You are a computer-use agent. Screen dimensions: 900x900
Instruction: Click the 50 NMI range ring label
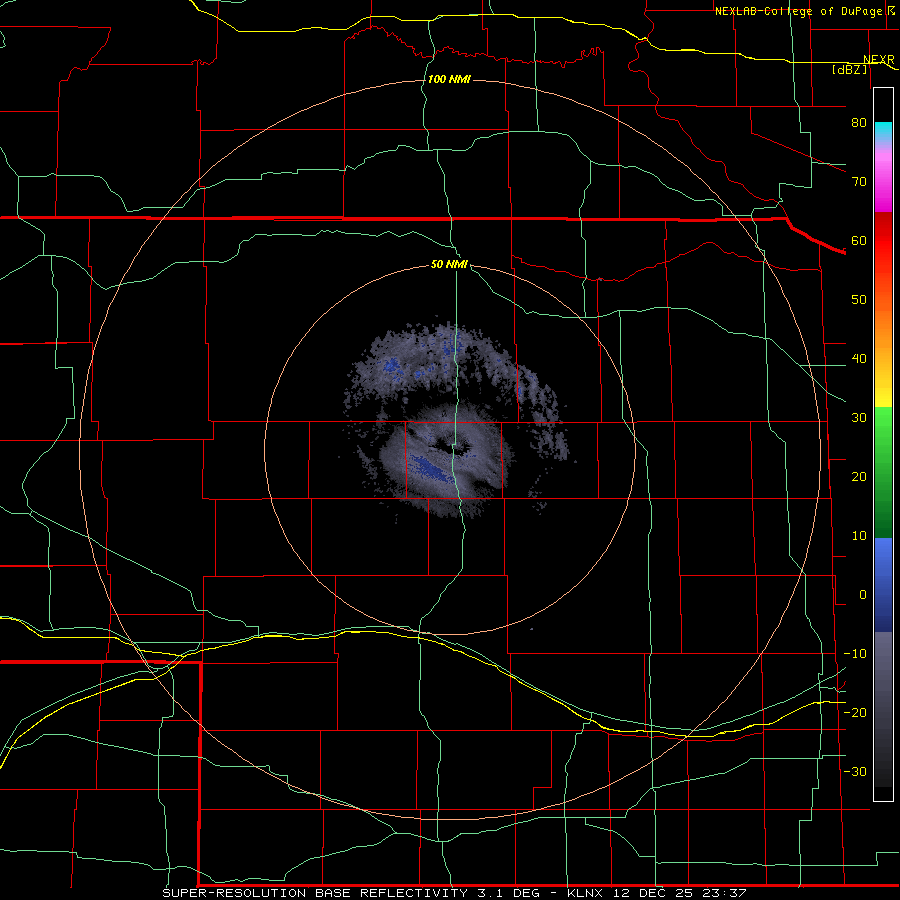tap(449, 264)
